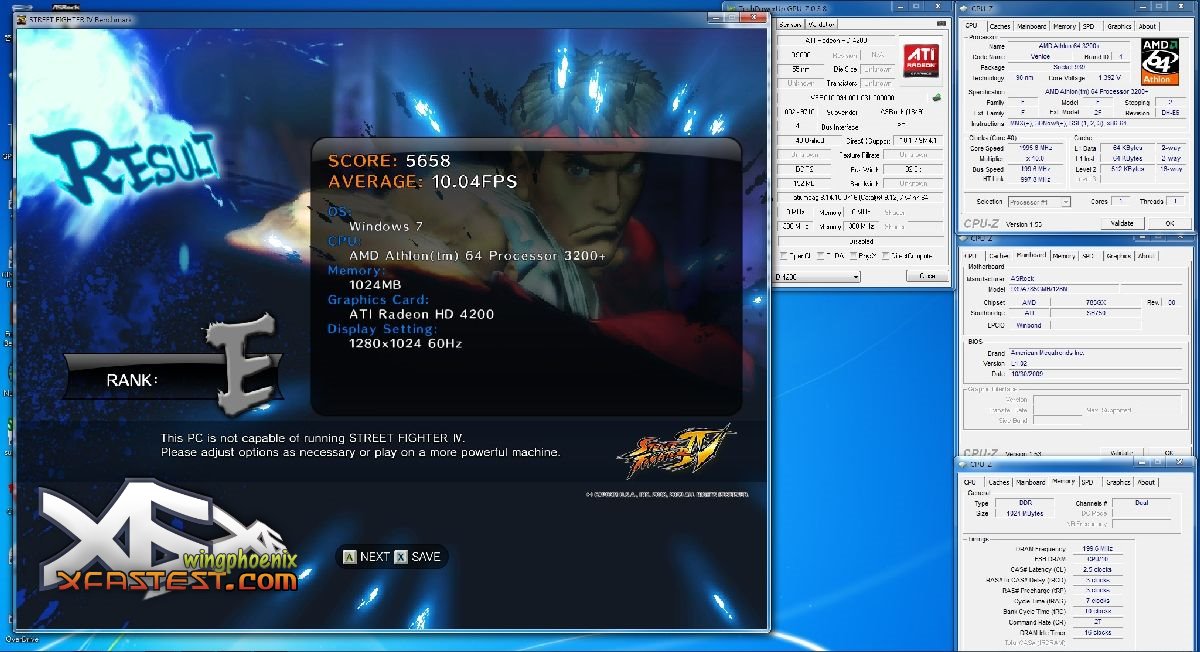Click Validate in the CPU-Z window showing Mainboard info
Viewport: 1200px width, 652px height.
(x=1121, y=453)
